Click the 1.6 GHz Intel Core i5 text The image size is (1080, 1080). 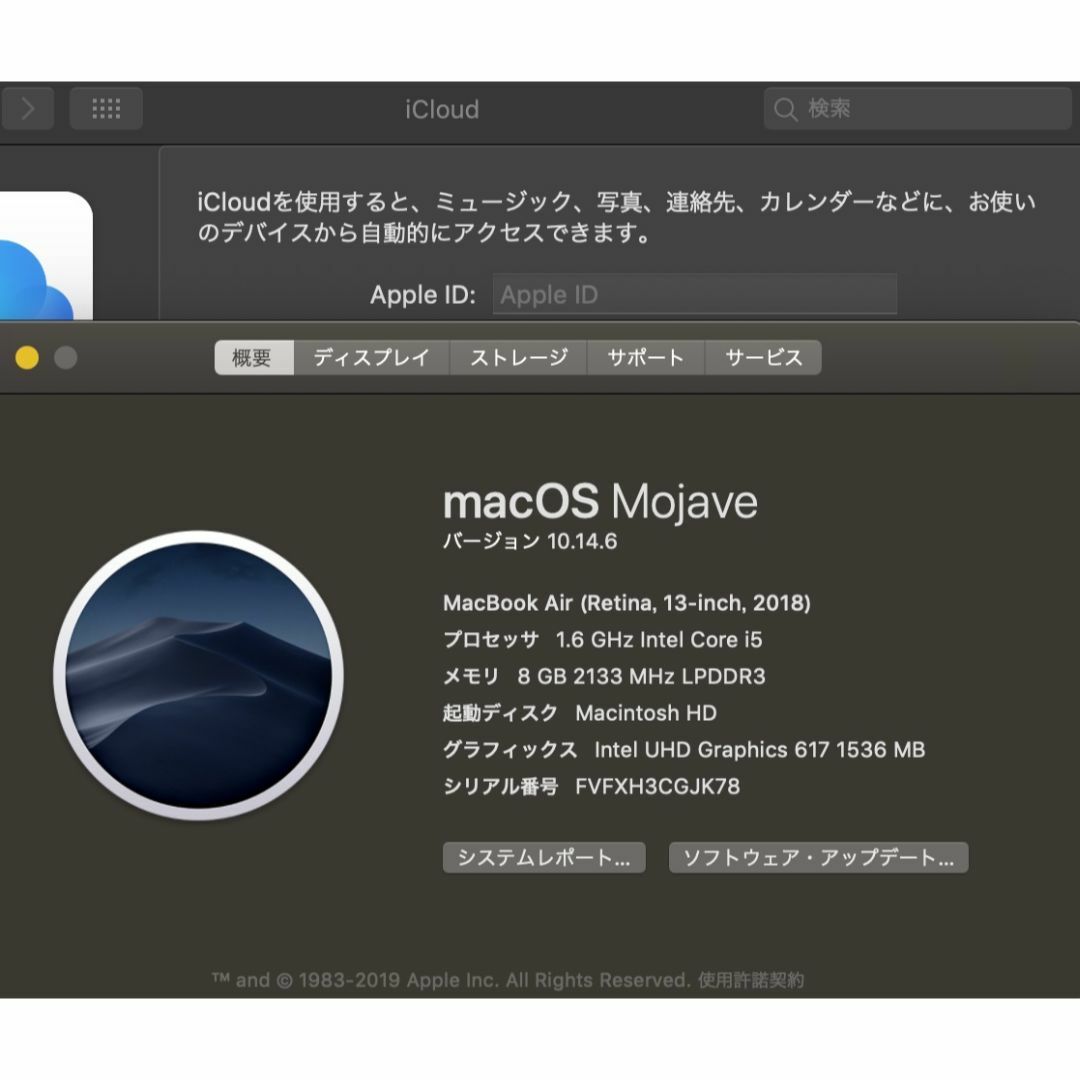click(x=659, y=640)
